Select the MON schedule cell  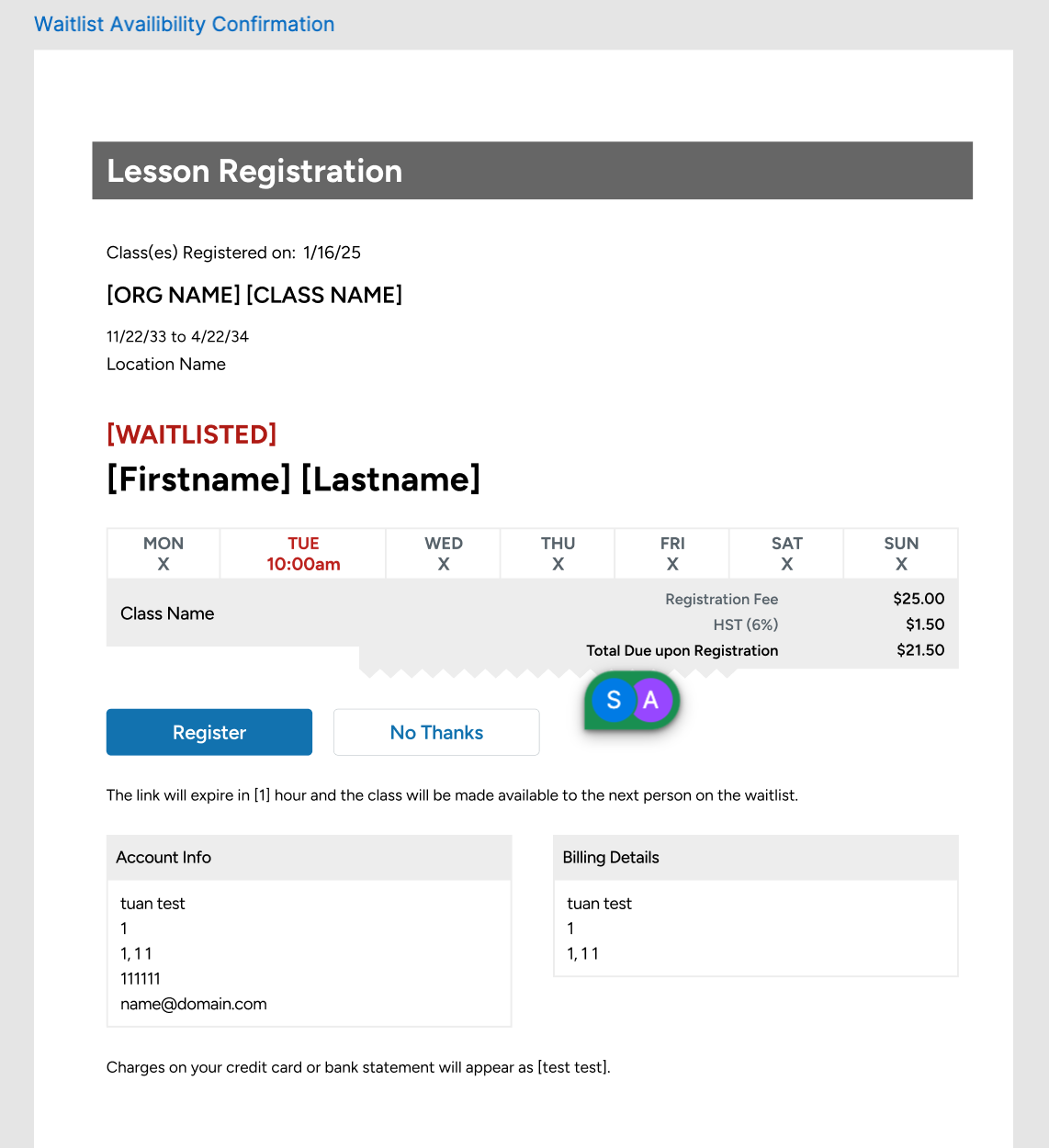coord(164,554)
